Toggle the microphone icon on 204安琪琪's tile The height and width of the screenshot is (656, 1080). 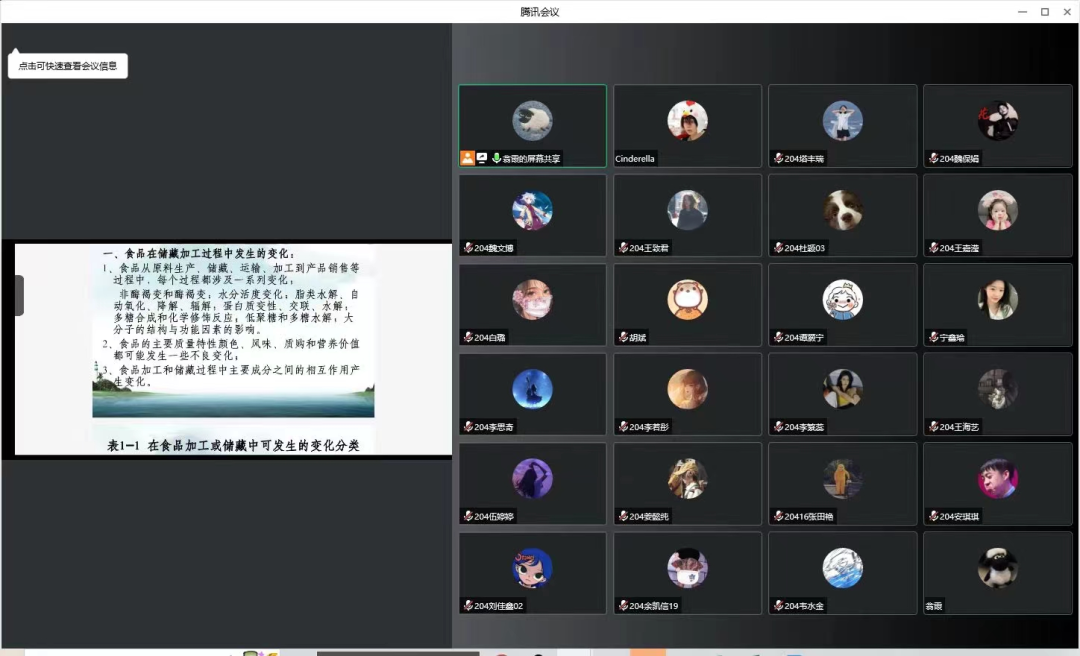pos(934,516)
